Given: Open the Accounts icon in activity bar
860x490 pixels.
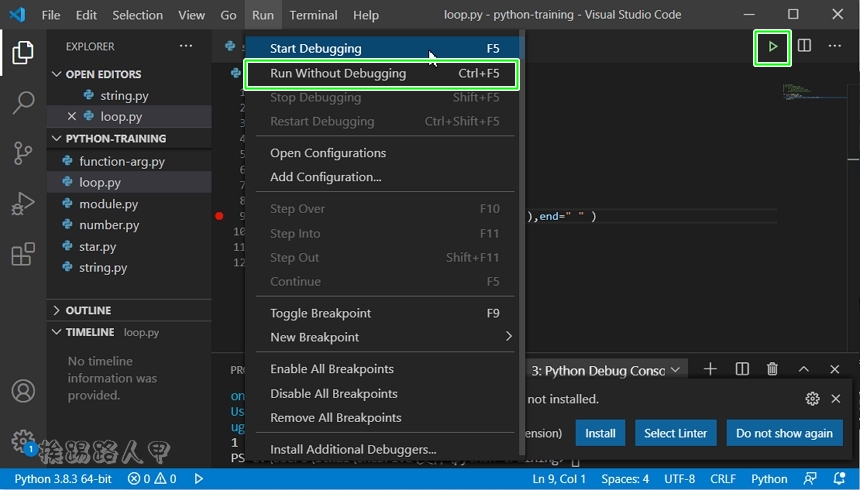Looking at the screenshot, I should coord(22,391).
